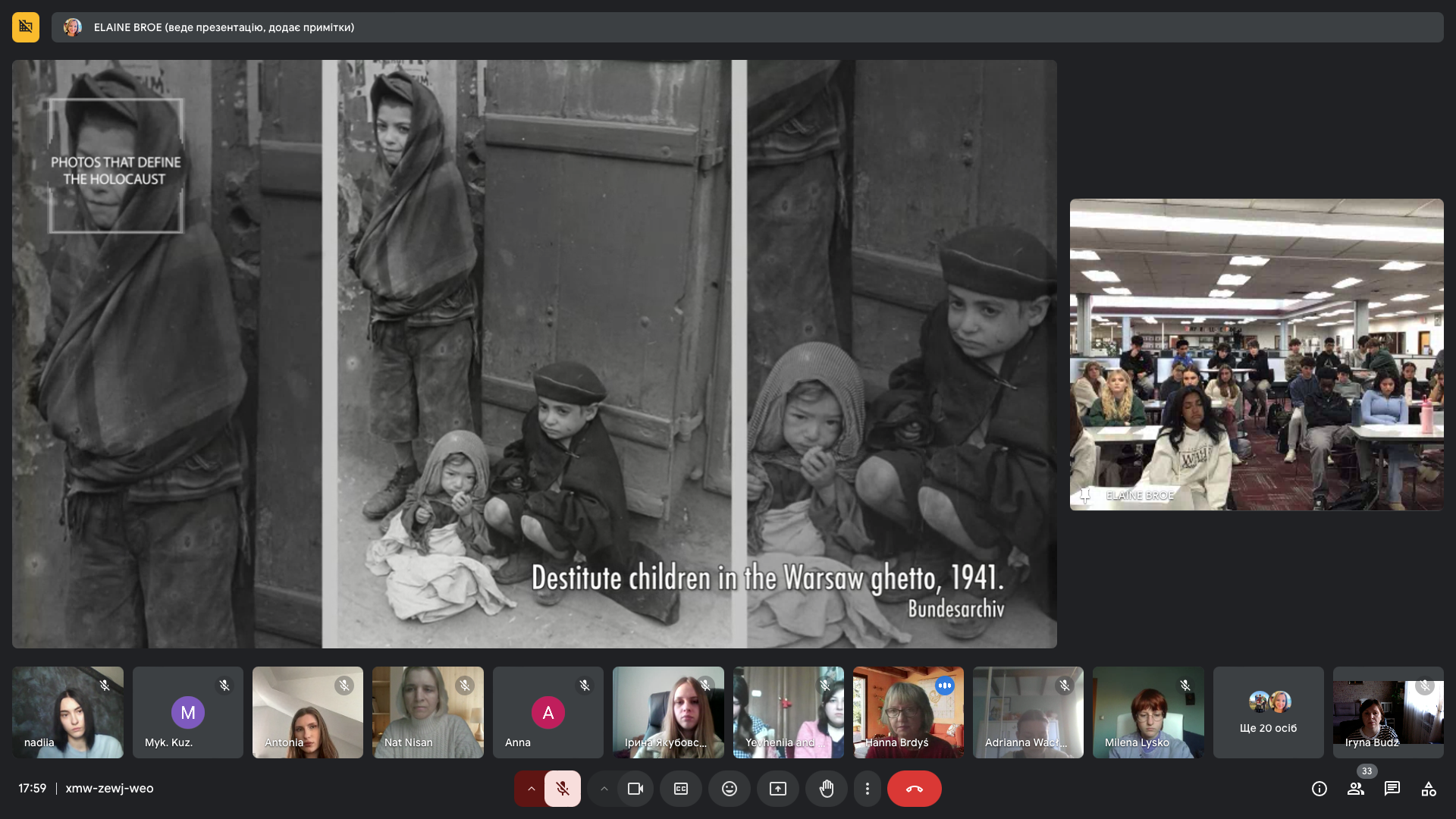Click muted mic icon on Adrianna tile
Viewport: 1456px width, 819px height.
pos(1065,686)
